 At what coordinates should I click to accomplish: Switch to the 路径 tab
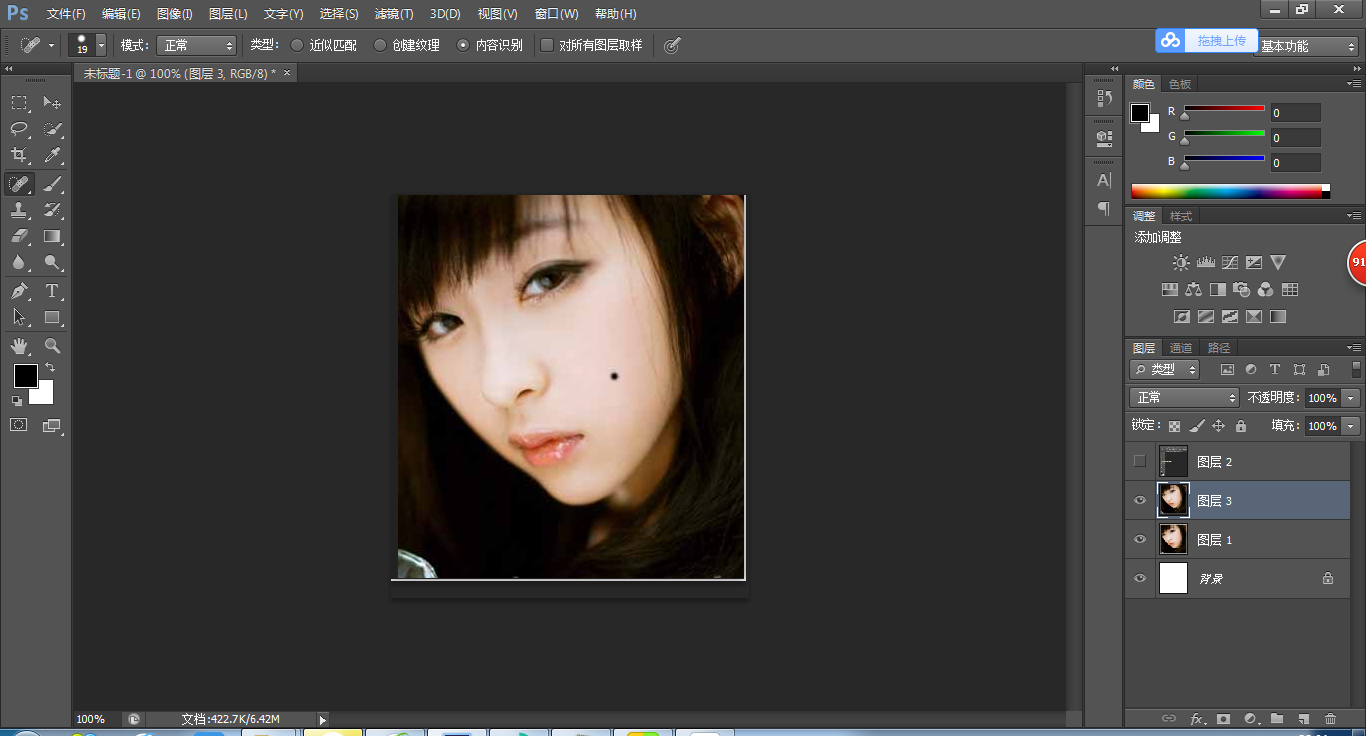click(x=1219, y=348)
